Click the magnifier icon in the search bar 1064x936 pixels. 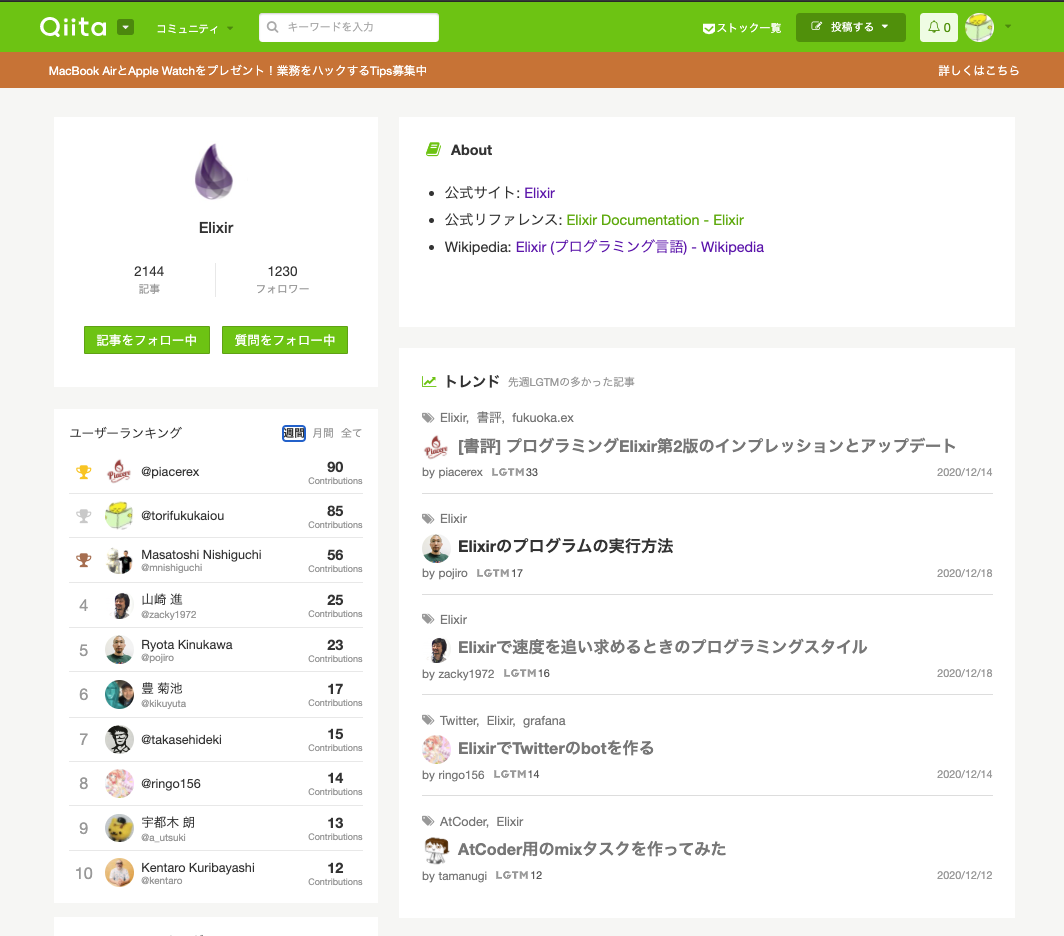pyautogui.click(x=272, y=27)
